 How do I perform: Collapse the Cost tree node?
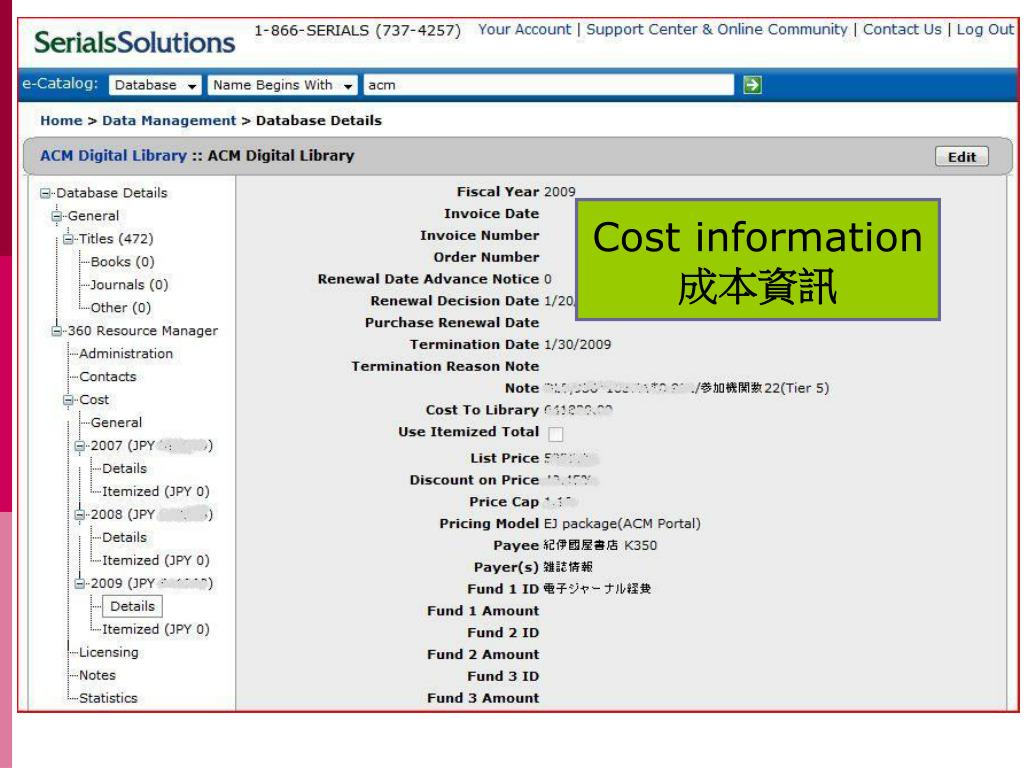(x=69, y=400)
